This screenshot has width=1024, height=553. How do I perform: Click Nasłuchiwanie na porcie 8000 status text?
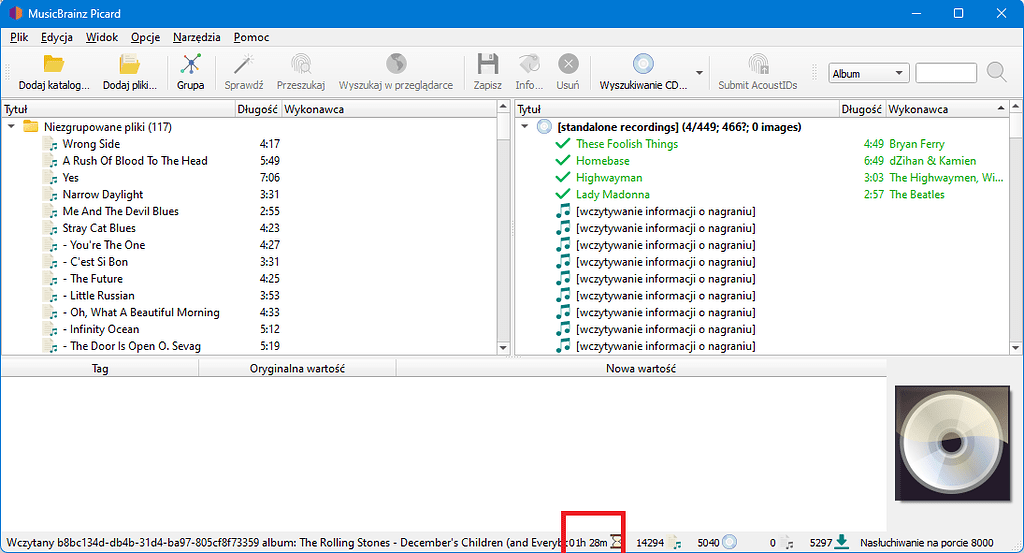coord(927,543)
